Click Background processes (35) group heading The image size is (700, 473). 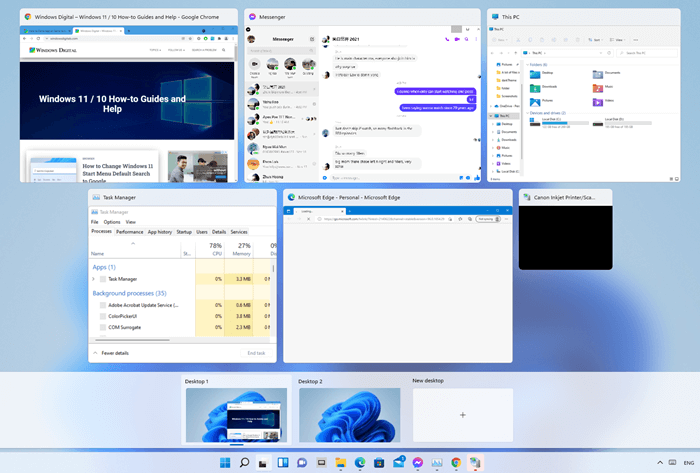(129, 293)
